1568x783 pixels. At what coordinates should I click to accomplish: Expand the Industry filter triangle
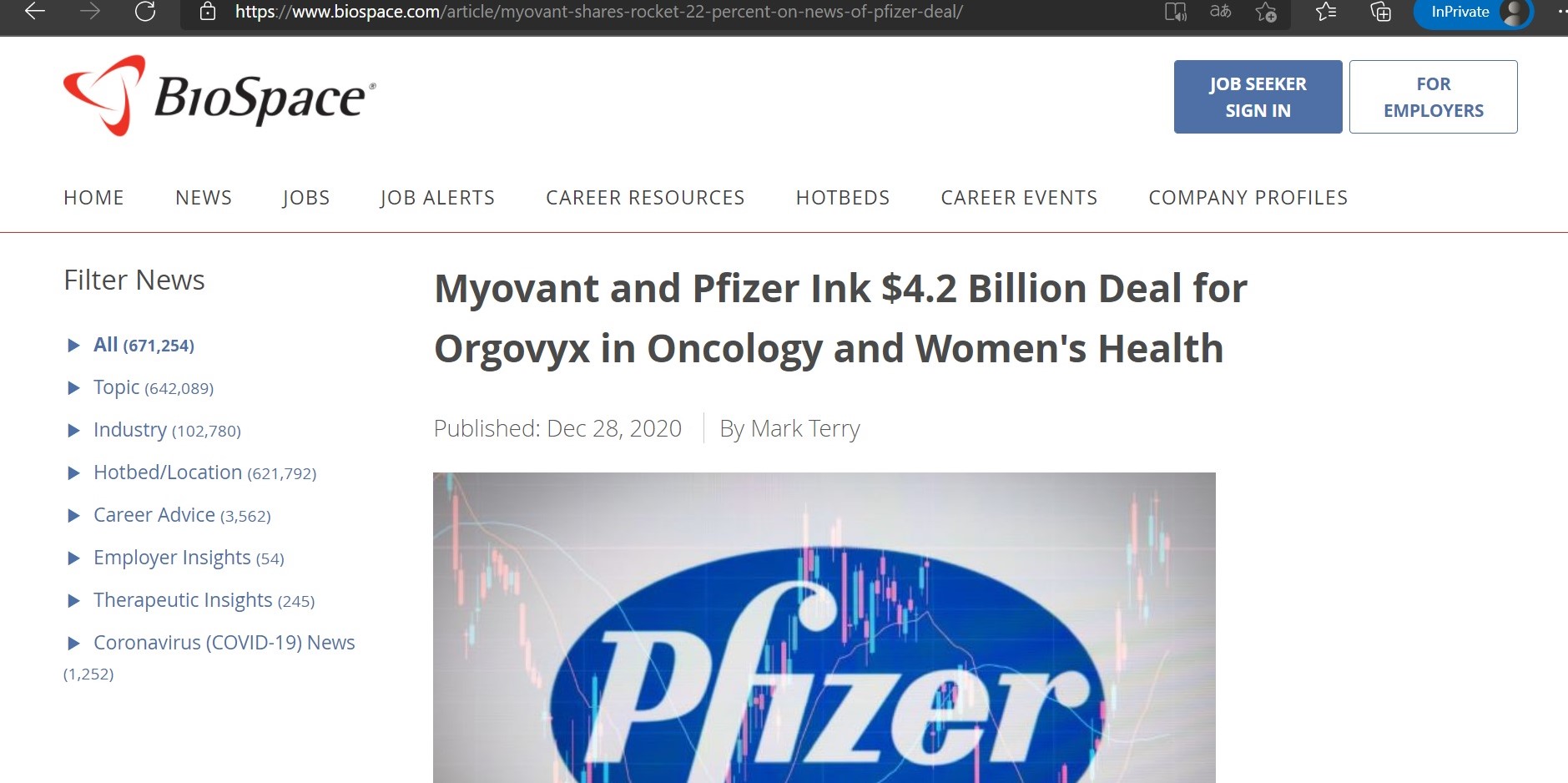tap(73, 431)
